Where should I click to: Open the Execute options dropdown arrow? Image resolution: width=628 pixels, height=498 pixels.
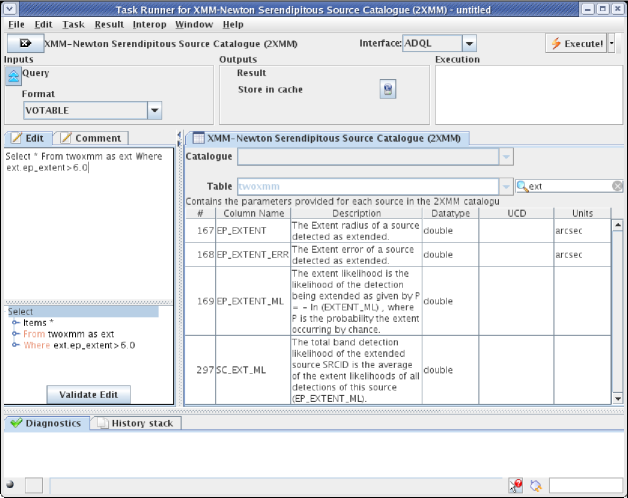[611, 43]
